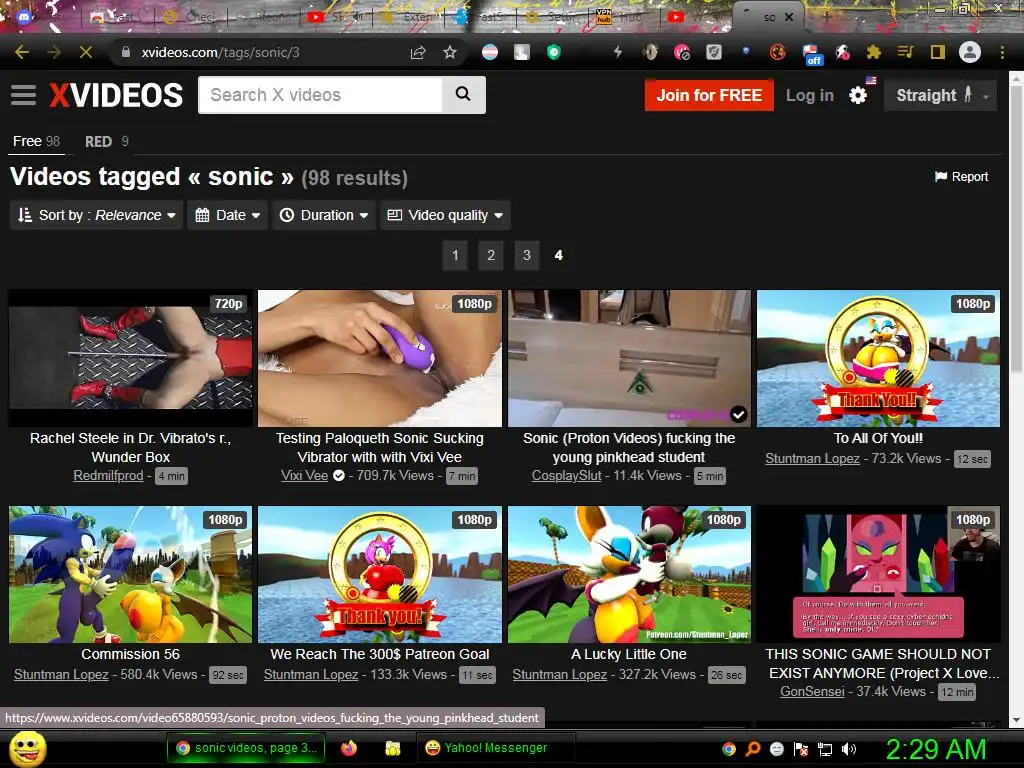Click the magnifier search button
The width and height of the screenshot is (1024, 768).
click(x=463, y=95)
